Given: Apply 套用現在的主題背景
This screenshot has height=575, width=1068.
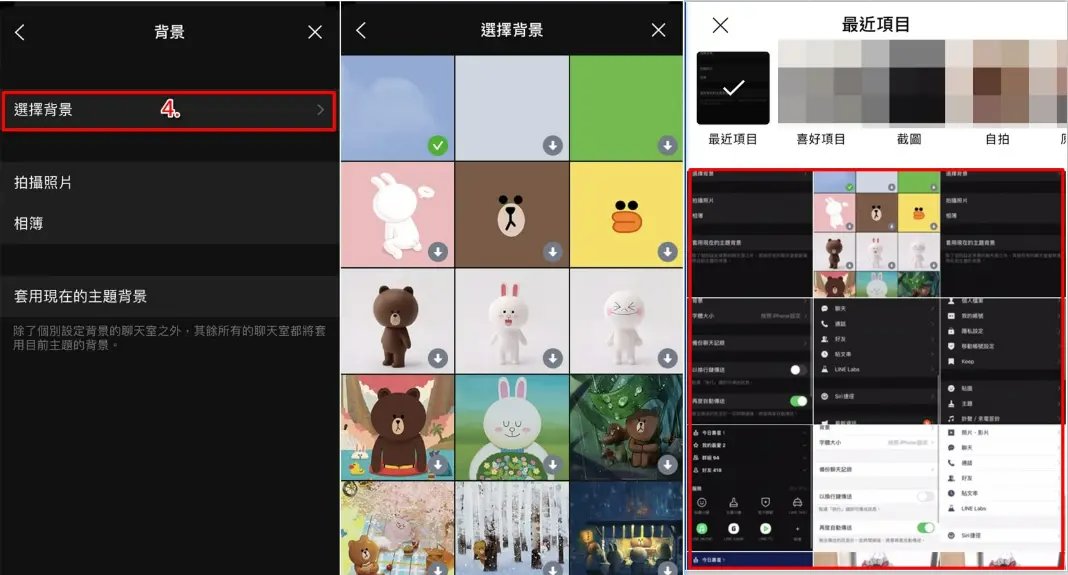Looking at the screenshot, I should click(169, 296).
